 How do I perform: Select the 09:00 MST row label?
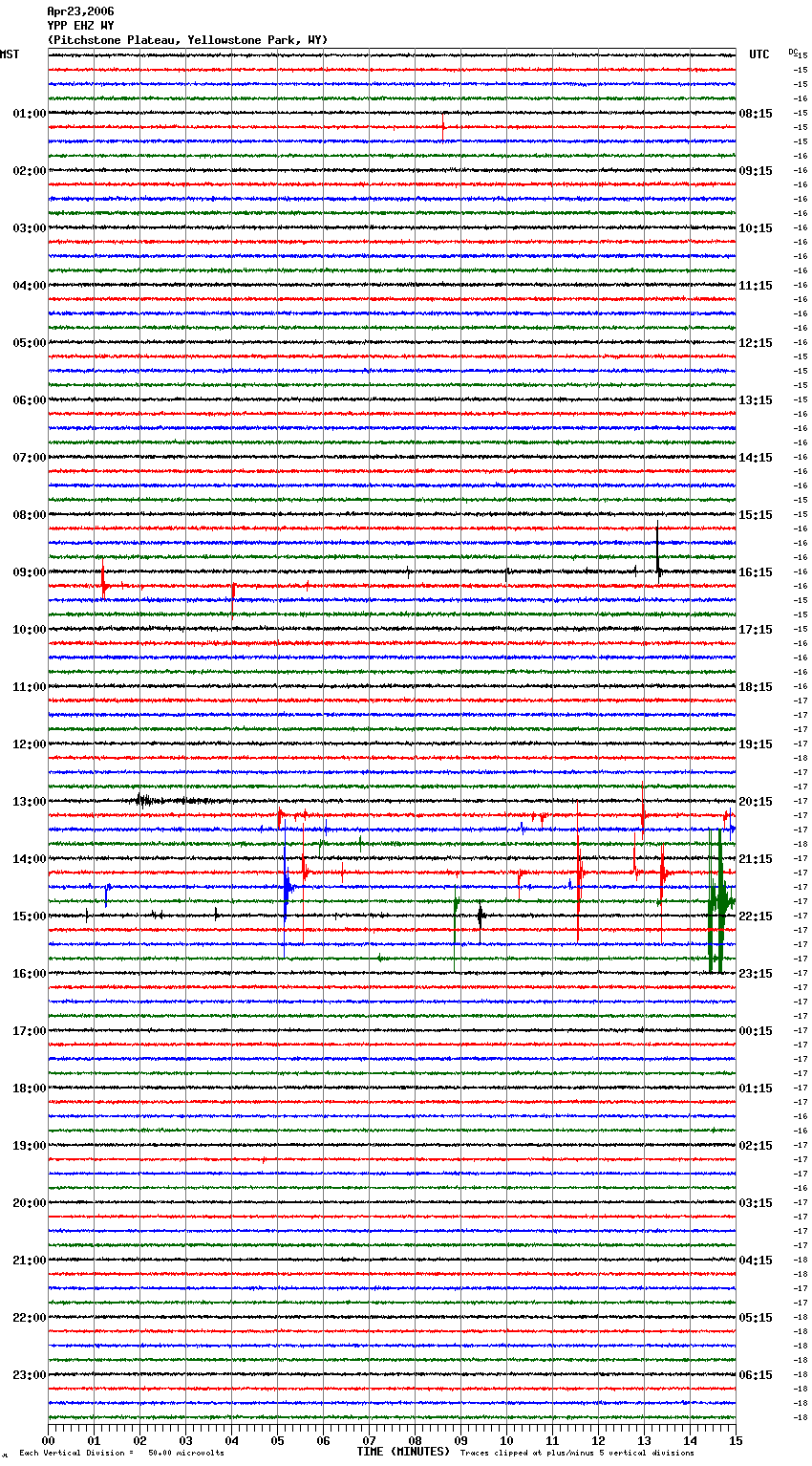coord(29,572)
